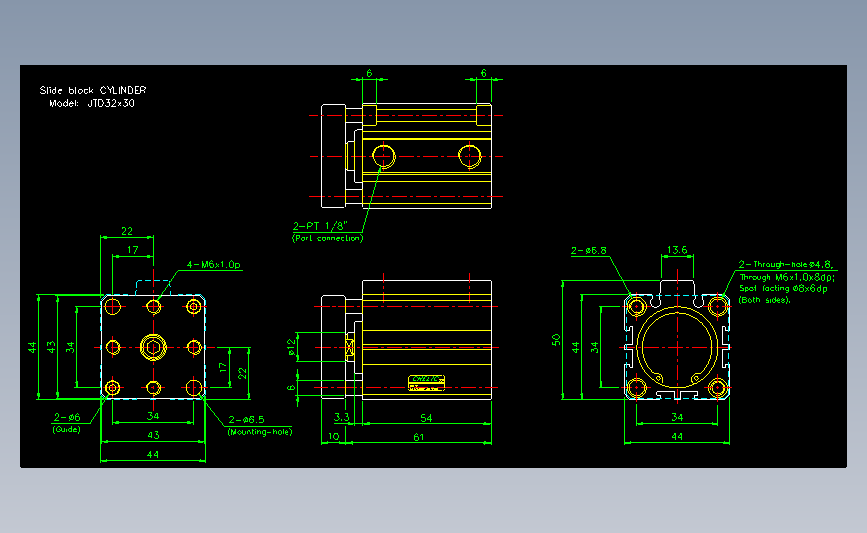
Task: Select the "Spot facing ø8x6dp" note line
Action: coord(783,289)
